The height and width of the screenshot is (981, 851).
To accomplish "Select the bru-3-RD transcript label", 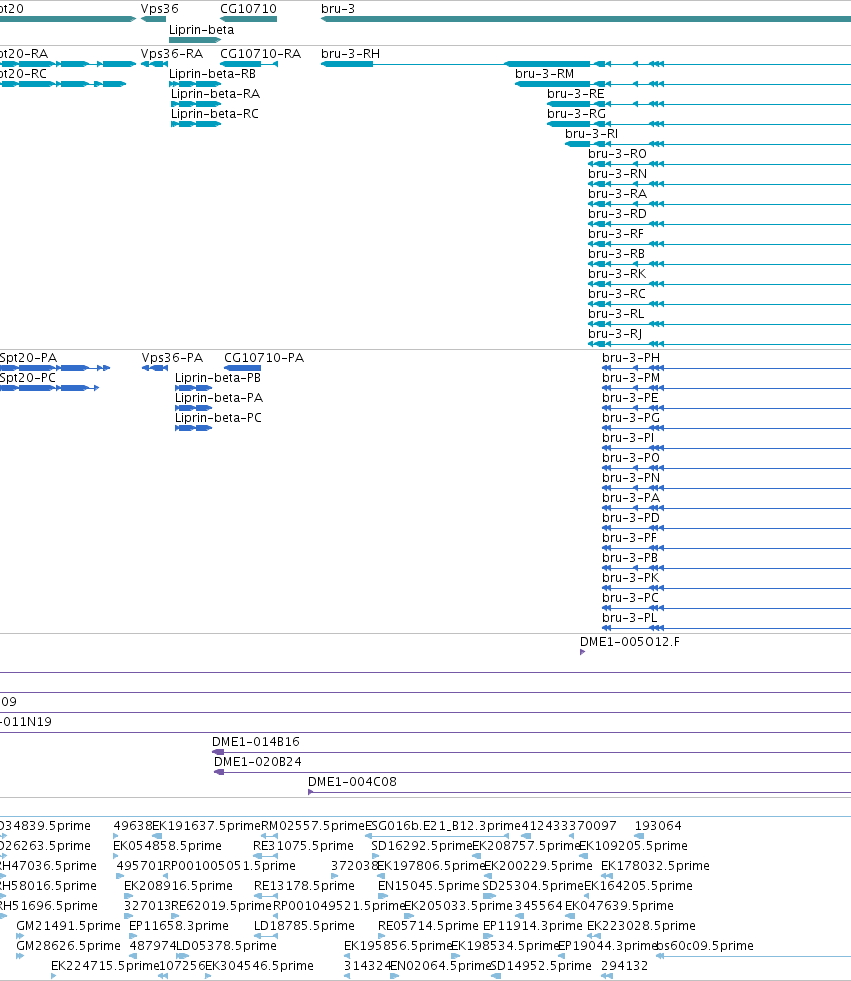I will pos(618,214).
